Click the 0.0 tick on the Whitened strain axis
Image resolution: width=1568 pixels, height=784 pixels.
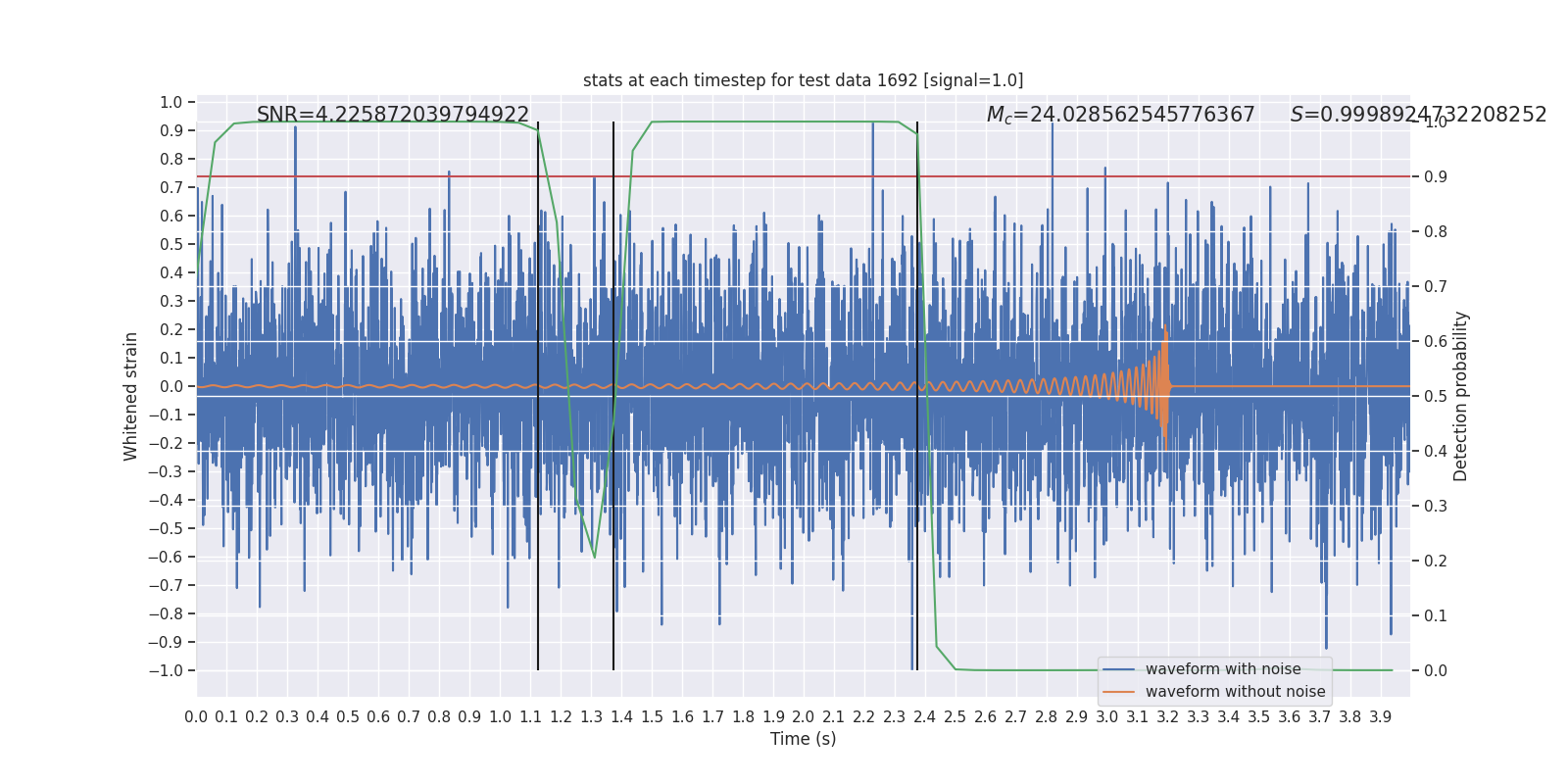[x=171, y=386]
